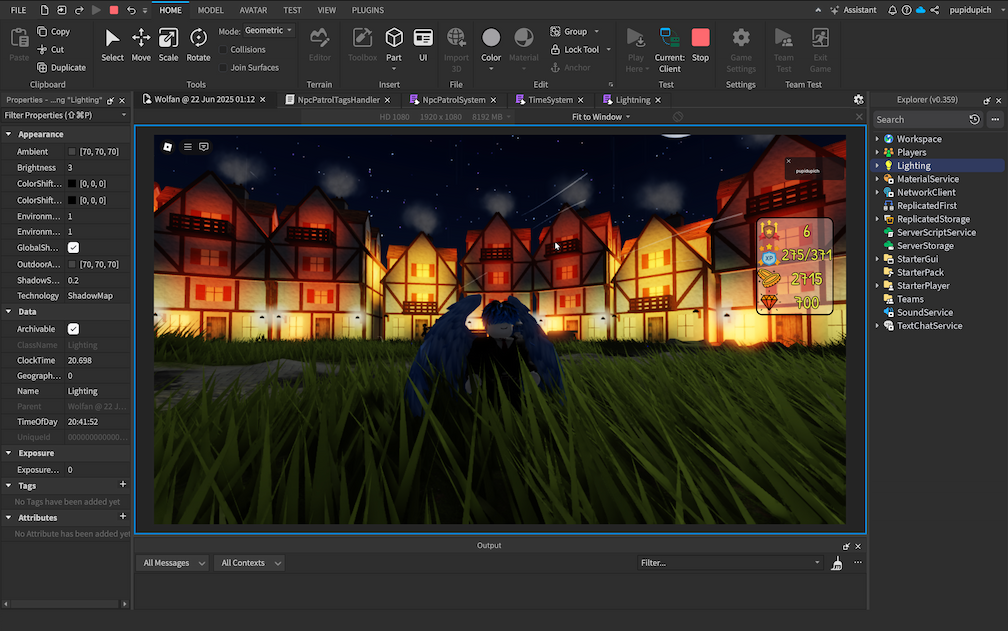Image resolution: width=1008 pixels, height=631 pixels.
Task: Click the ColorShift_Bottom color swatch
Action: click(x=72, y=184)
